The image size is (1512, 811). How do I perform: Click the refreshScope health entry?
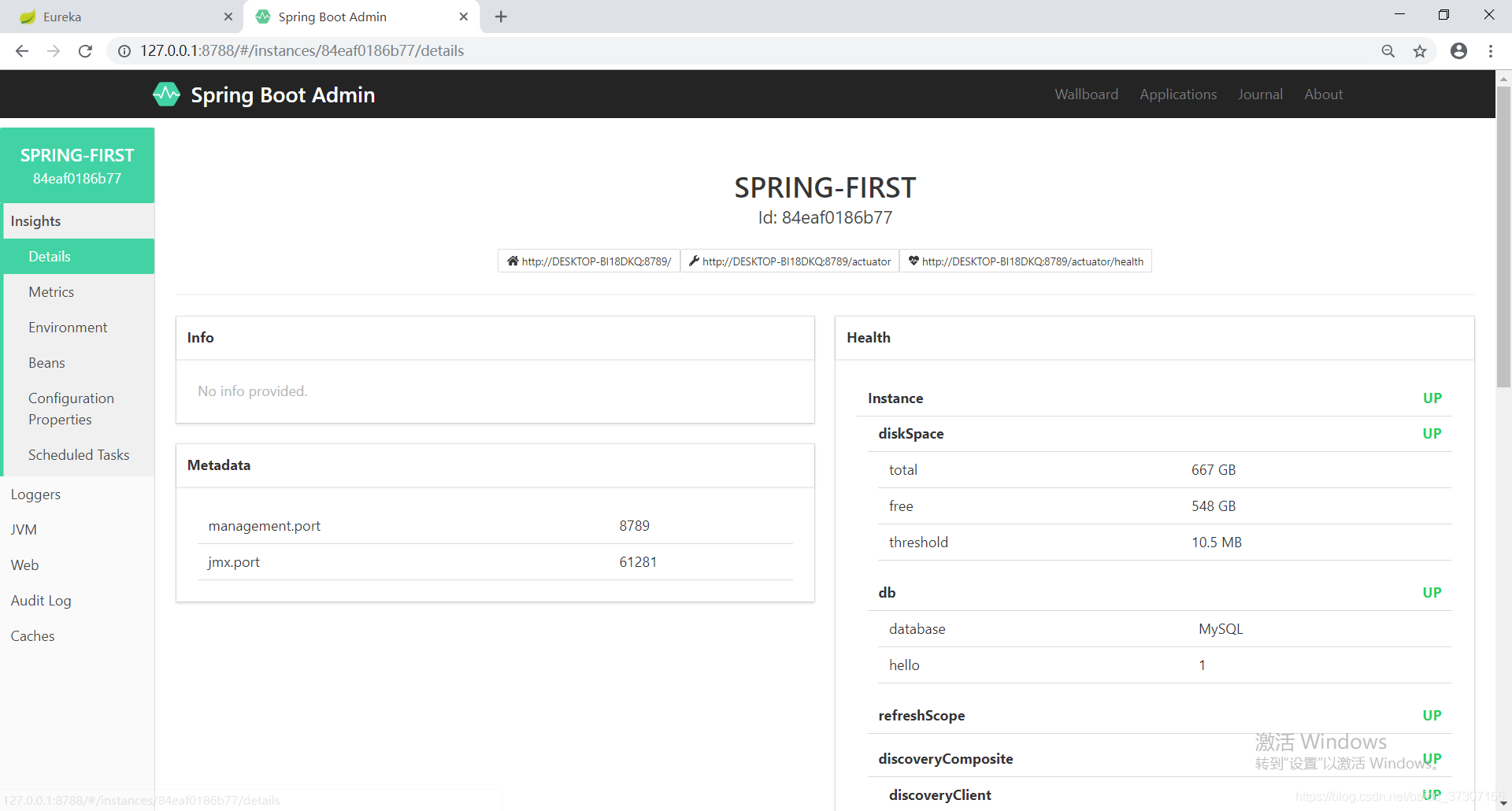(x=1159, y=716)
